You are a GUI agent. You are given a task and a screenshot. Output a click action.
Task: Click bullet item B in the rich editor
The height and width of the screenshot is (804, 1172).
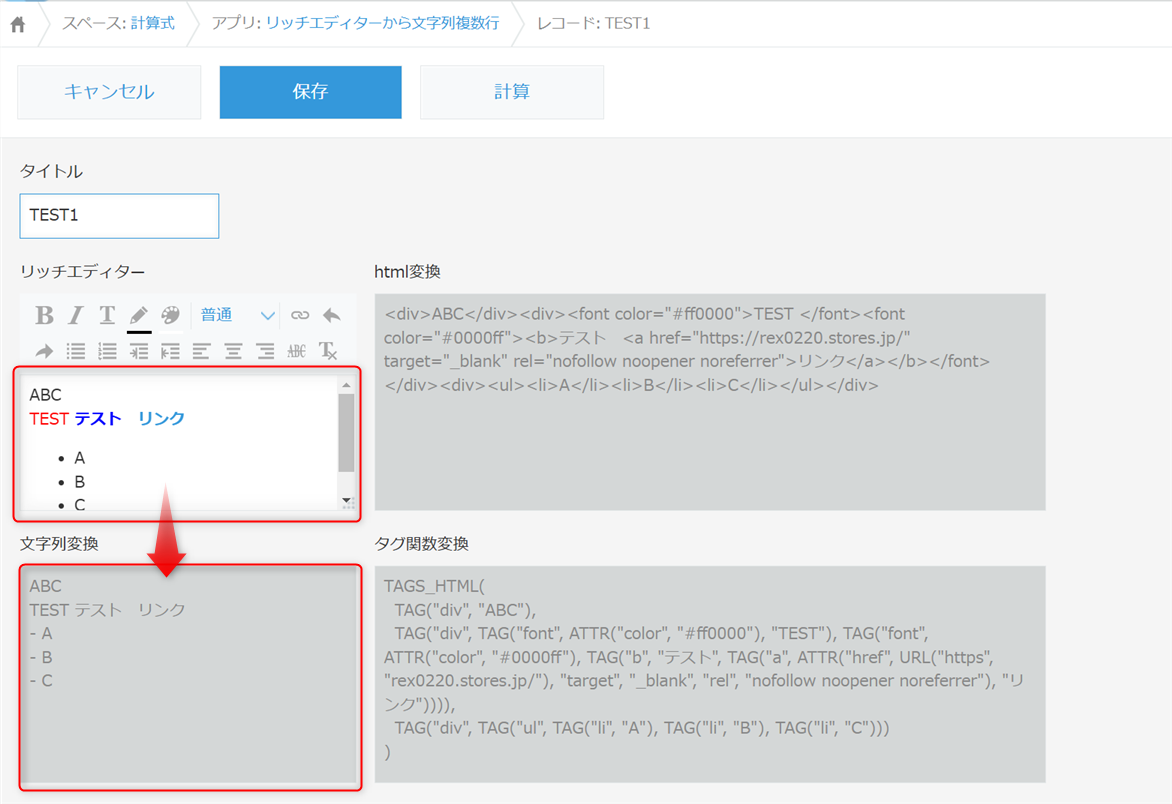80,482
